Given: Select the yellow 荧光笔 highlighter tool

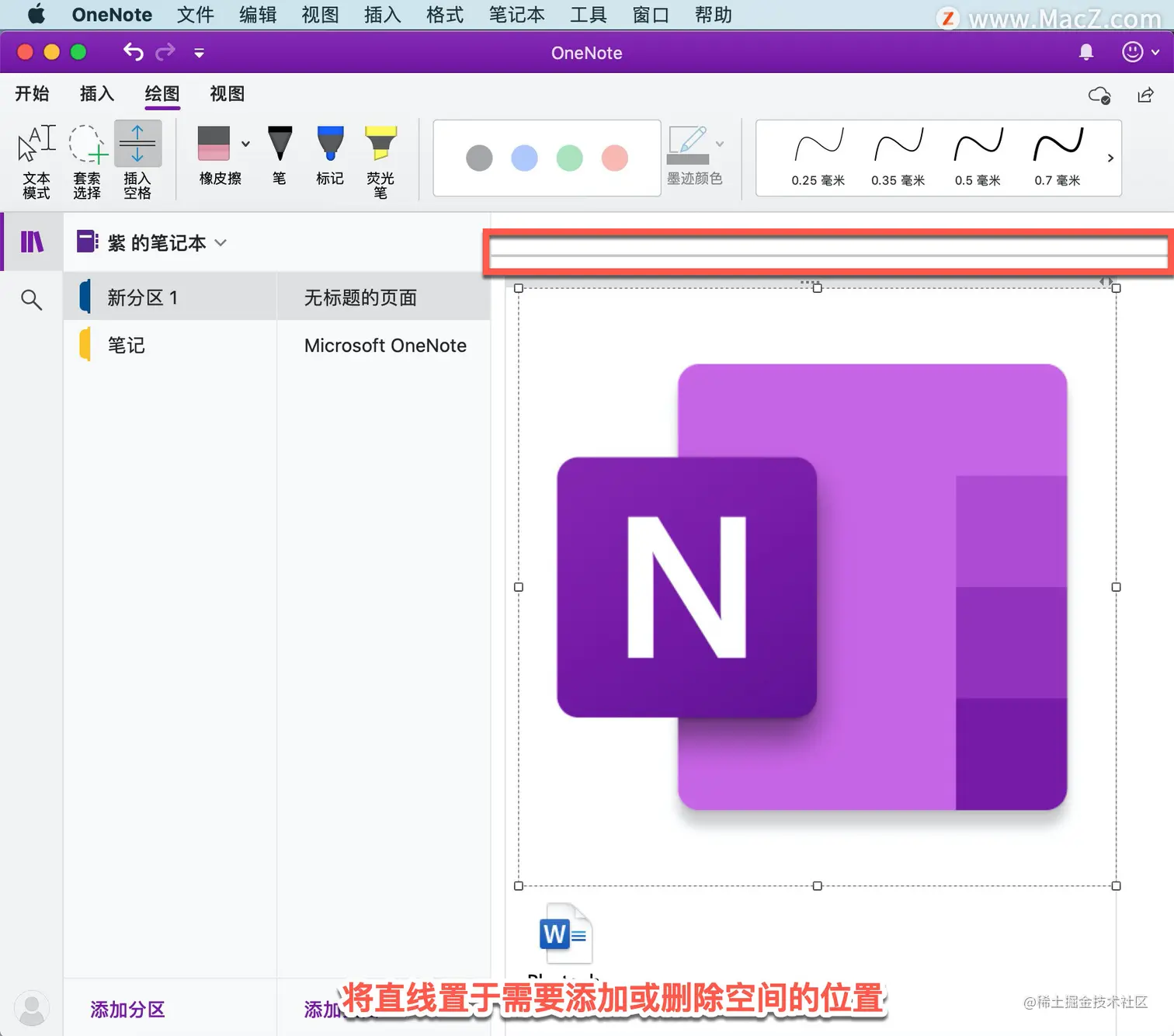Looking at the screenshot, I should tap(380, 162).
